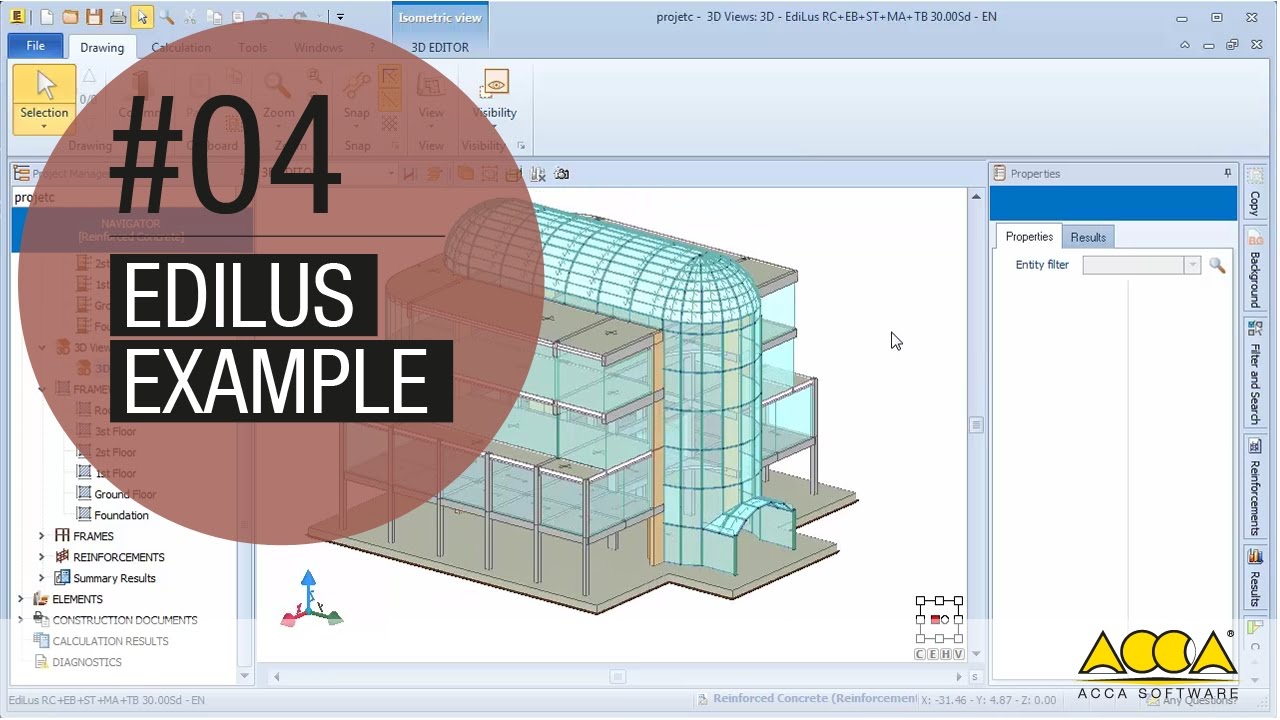This screenshot has width=1280, height=720.
Task: Click the 3D editor toolbar icon with X mark
Action: pyautogui.click(x=538, y=174)
